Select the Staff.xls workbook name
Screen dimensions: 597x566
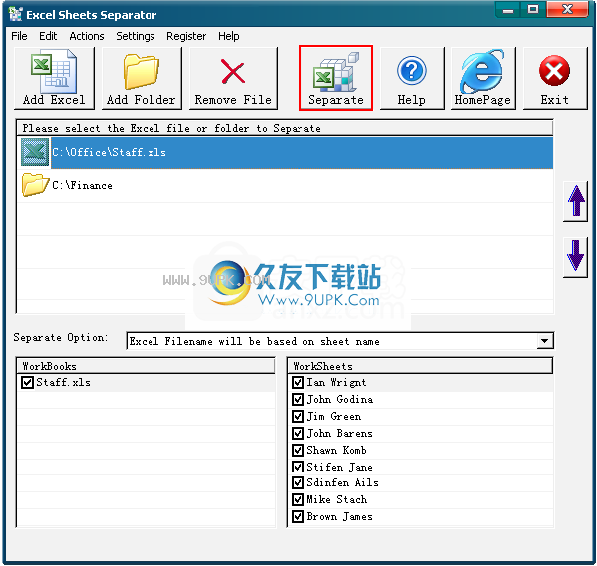pyautogui.click(x=64, y=382)
